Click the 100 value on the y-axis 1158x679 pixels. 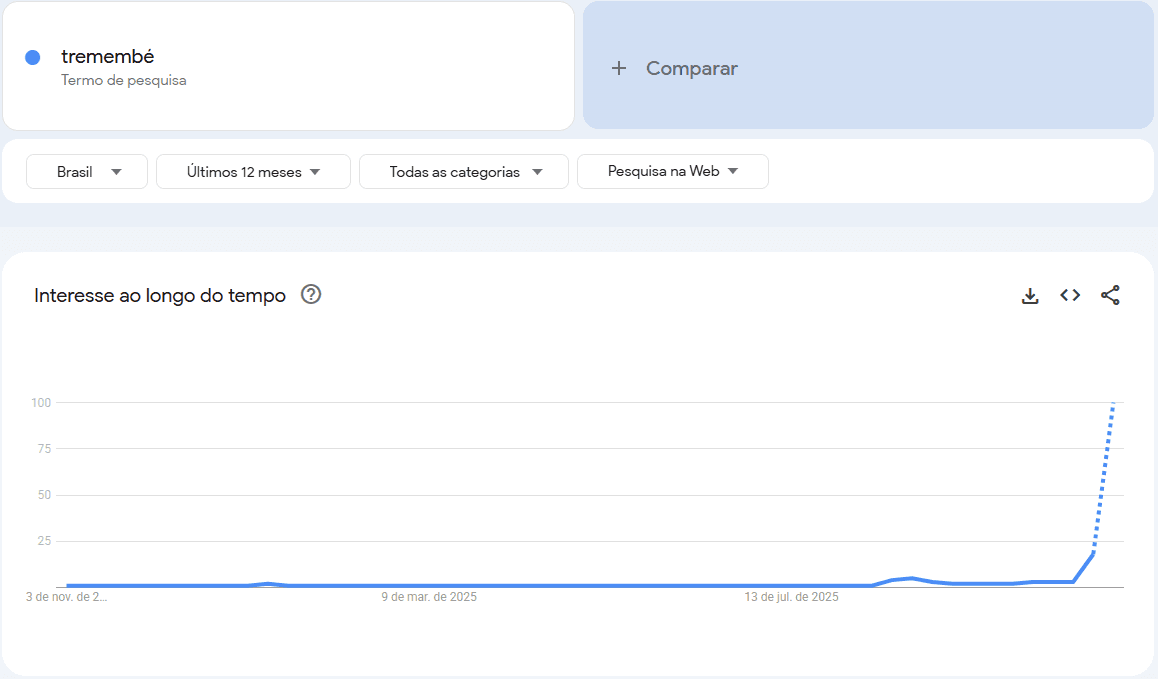[x=41, y=402]
